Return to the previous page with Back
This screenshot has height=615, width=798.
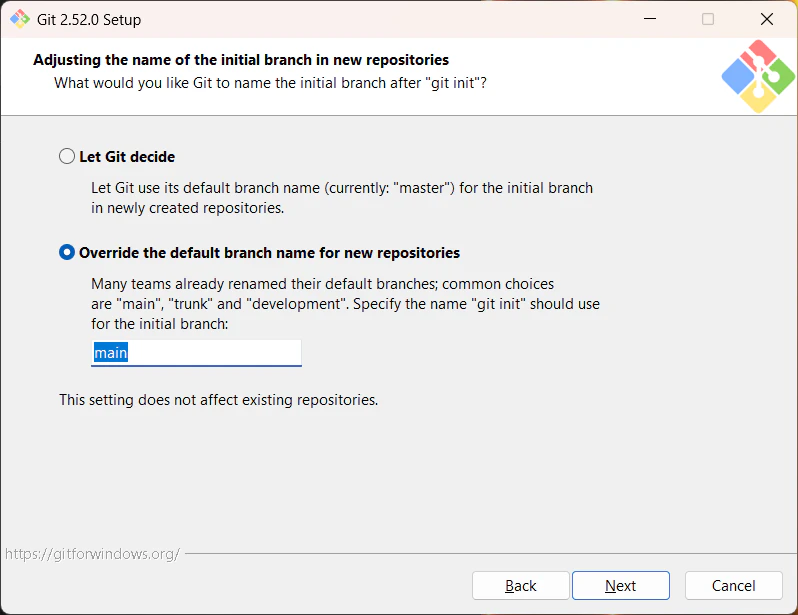(x=520, y=585)
